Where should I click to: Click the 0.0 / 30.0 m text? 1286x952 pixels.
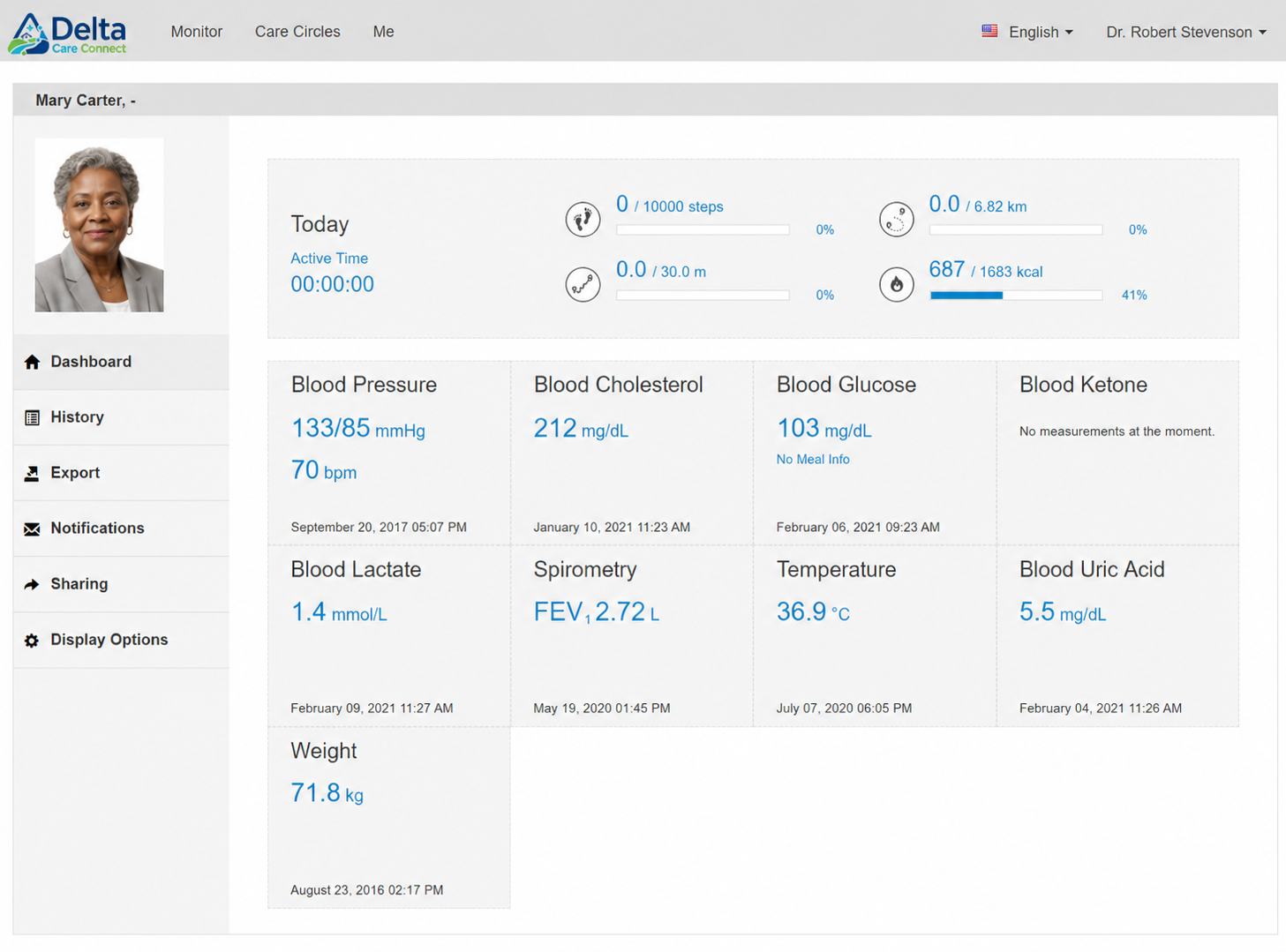pos(660,270)
